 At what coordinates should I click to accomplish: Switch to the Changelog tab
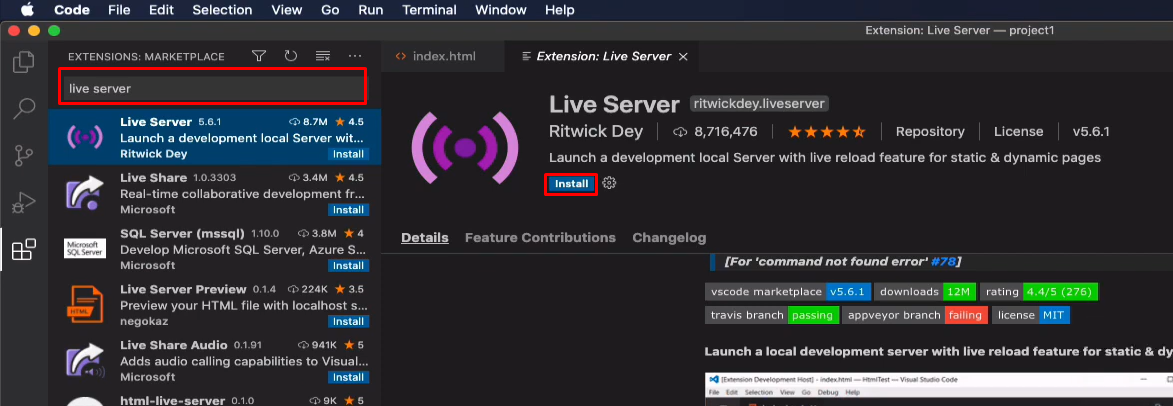(x=669, y=238)
